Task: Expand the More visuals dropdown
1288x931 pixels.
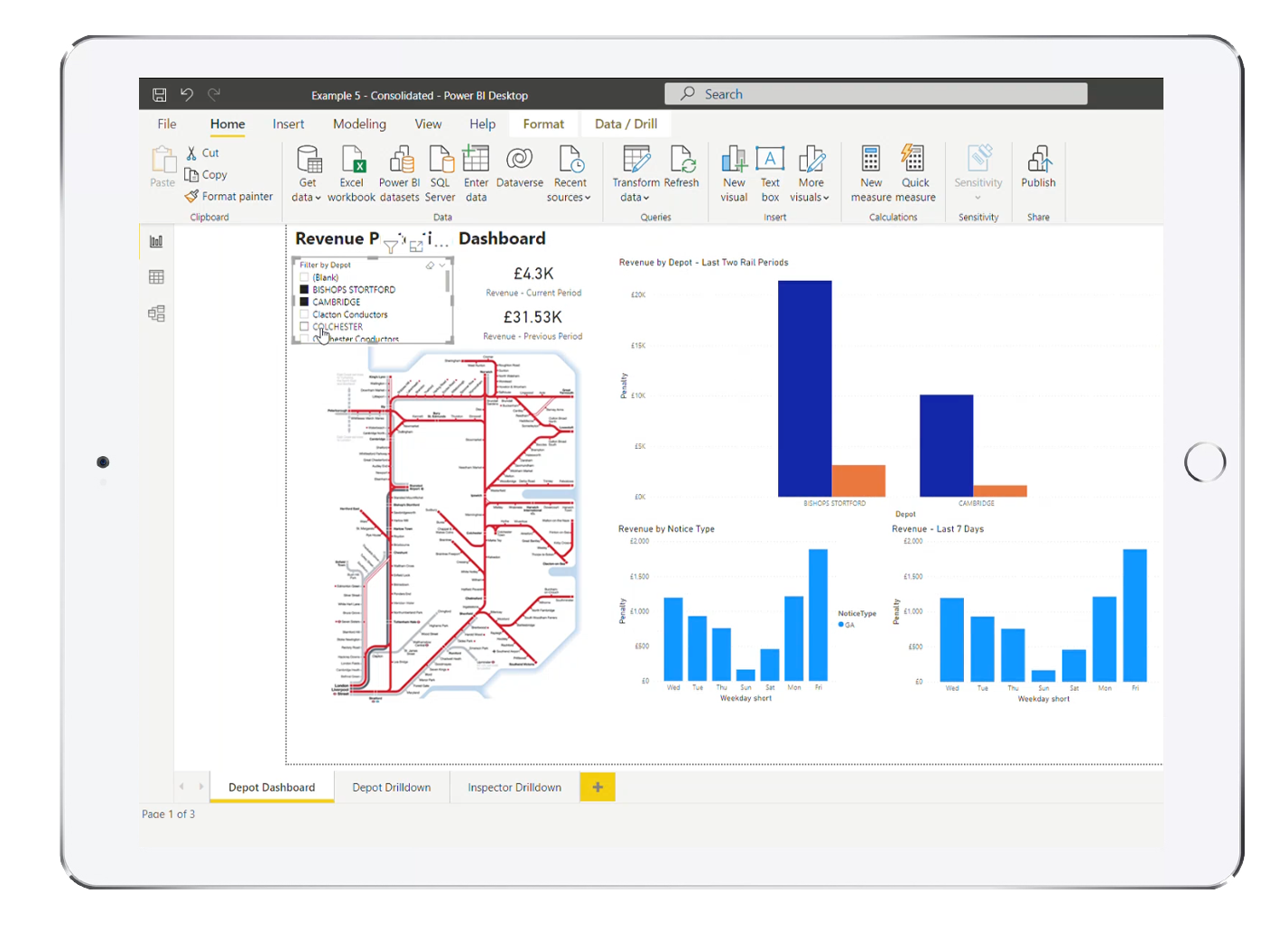Action: tap(810, 197)
